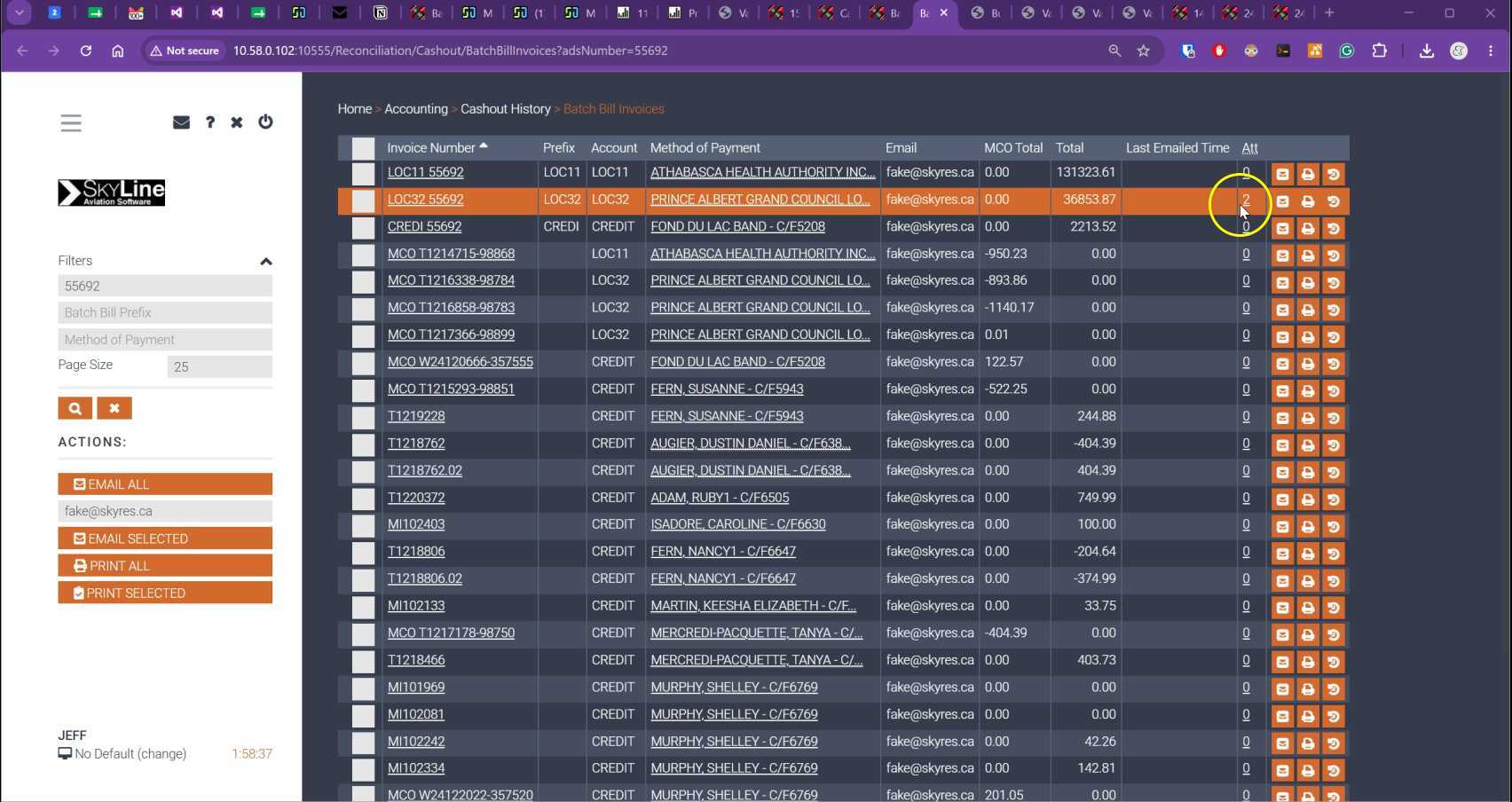Toggle the select-all checkbox in the table header
1512x802 pixels.
coord(363,148)
